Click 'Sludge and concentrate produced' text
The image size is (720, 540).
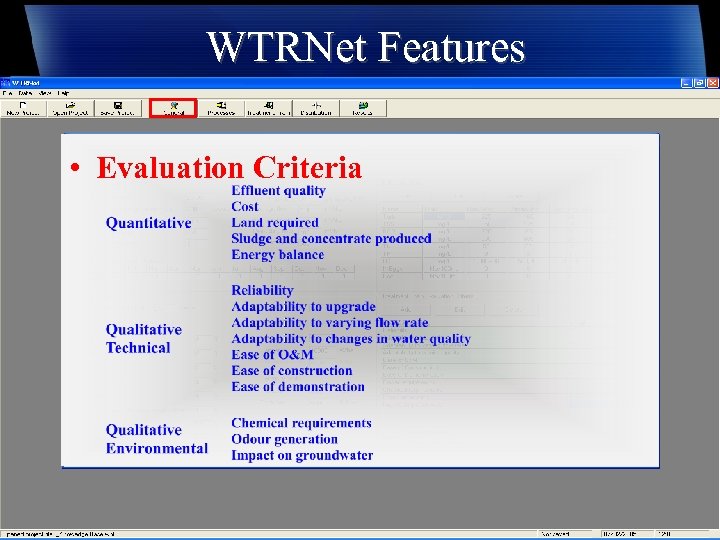click(x=331, y=239)
